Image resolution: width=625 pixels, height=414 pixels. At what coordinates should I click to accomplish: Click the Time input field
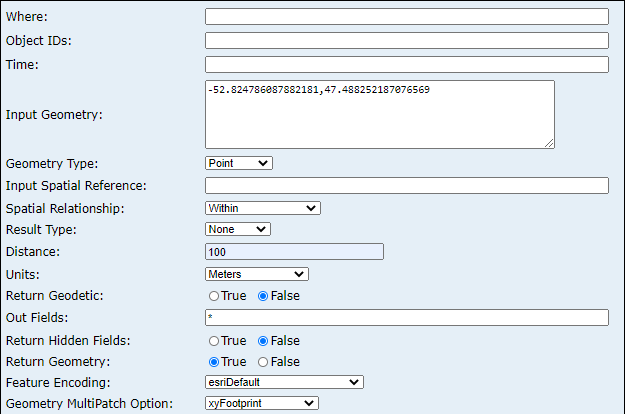click(406, 65)
